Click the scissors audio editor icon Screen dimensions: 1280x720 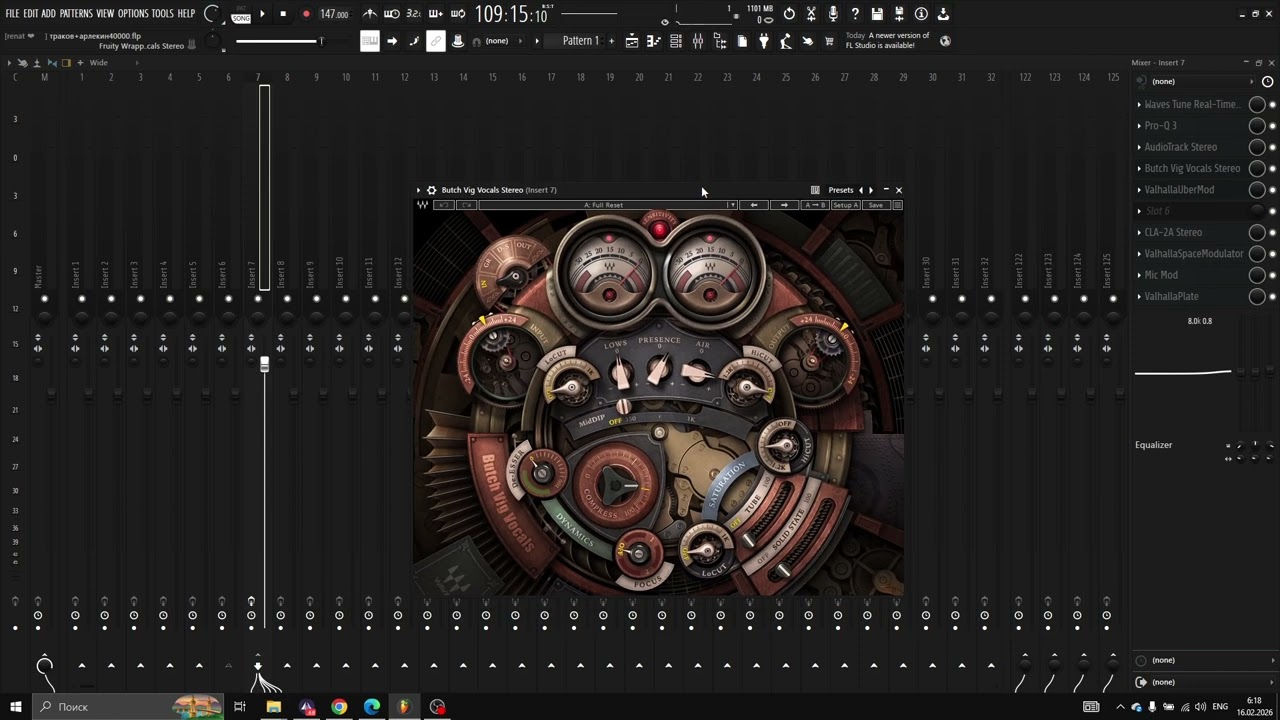(811, 14)
